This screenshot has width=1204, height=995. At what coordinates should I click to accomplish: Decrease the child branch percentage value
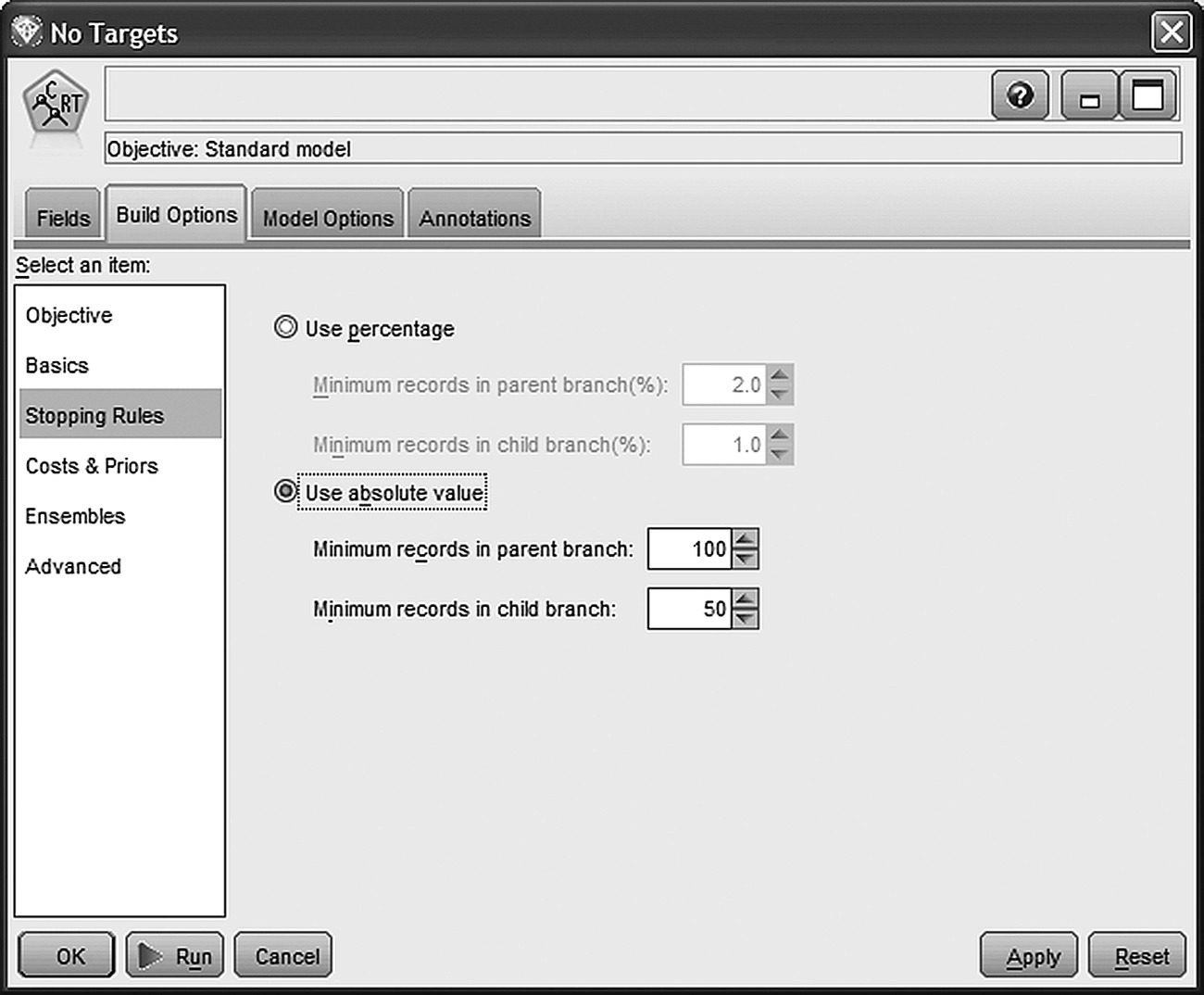pyautogui.click(x=781, y=455)
